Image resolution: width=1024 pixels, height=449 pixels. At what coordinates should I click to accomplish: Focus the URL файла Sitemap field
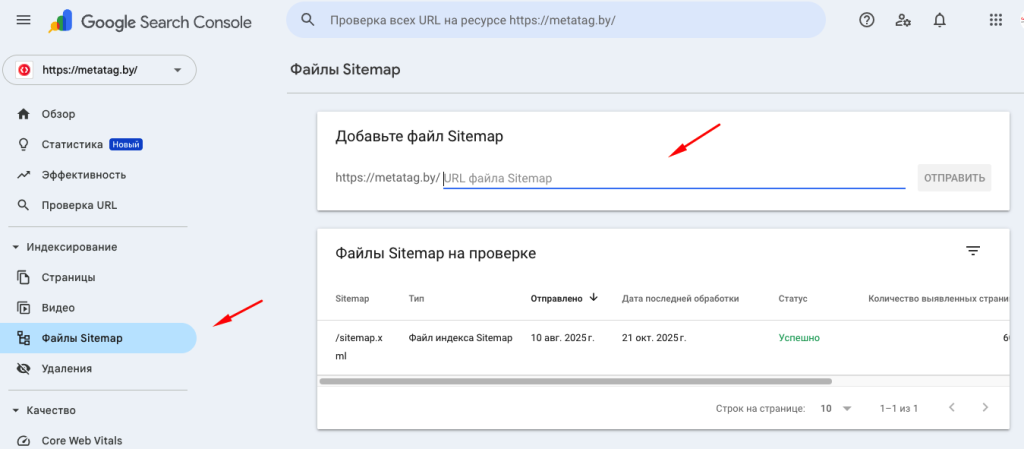(x=674, y=178)
